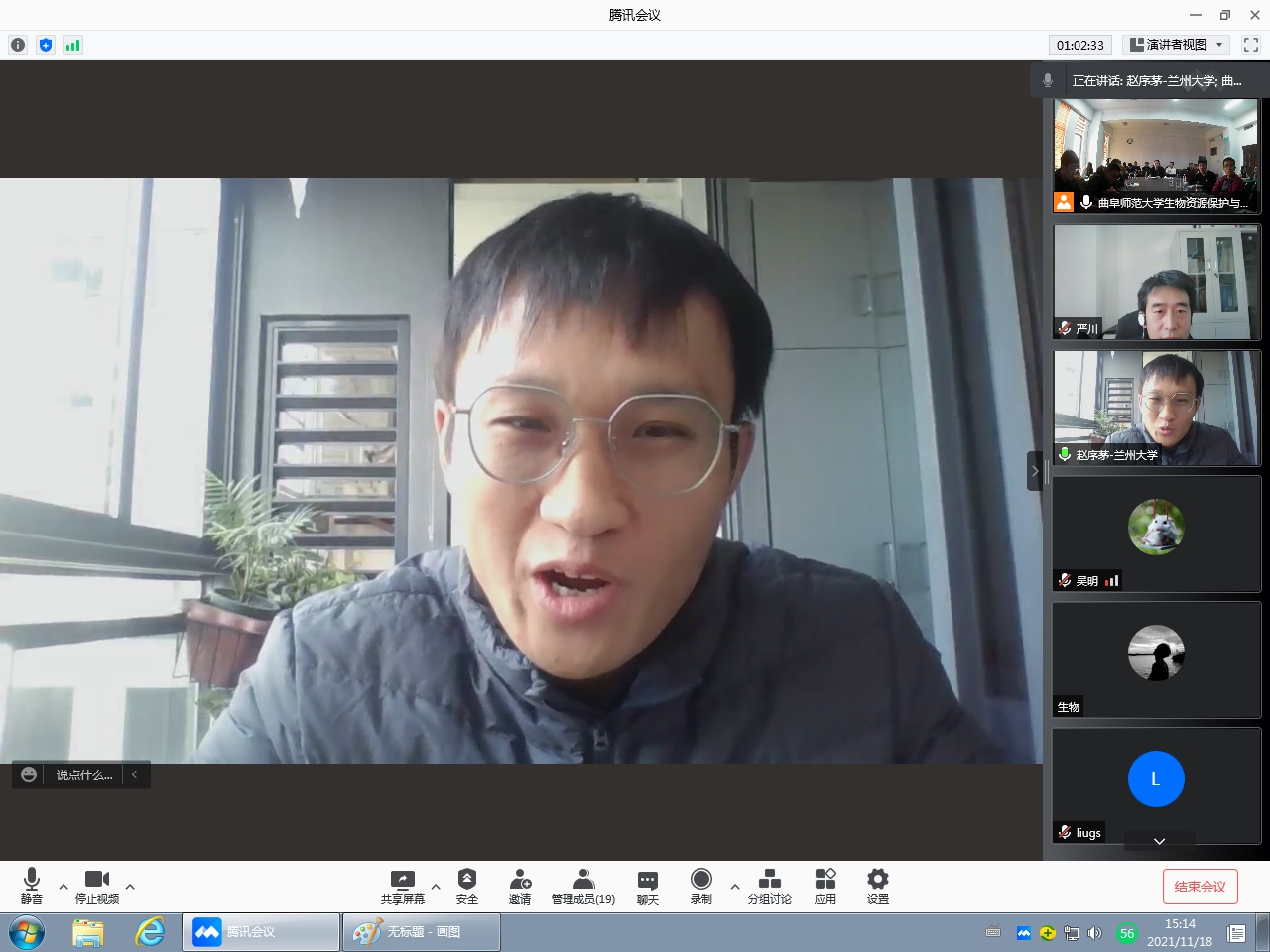Image resolution: width=1270 pixels, height=952 pixels.
Task: Open the Security (安全) options
Action: [x=466, y=886]
